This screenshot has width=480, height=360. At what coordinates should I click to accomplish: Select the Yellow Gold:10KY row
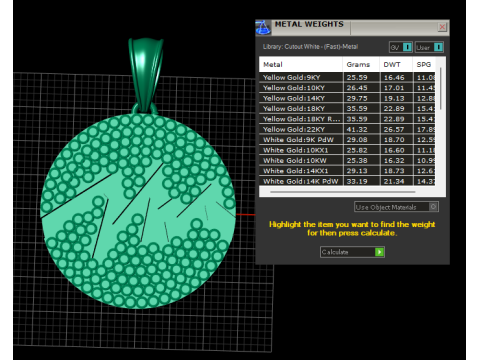347,88
